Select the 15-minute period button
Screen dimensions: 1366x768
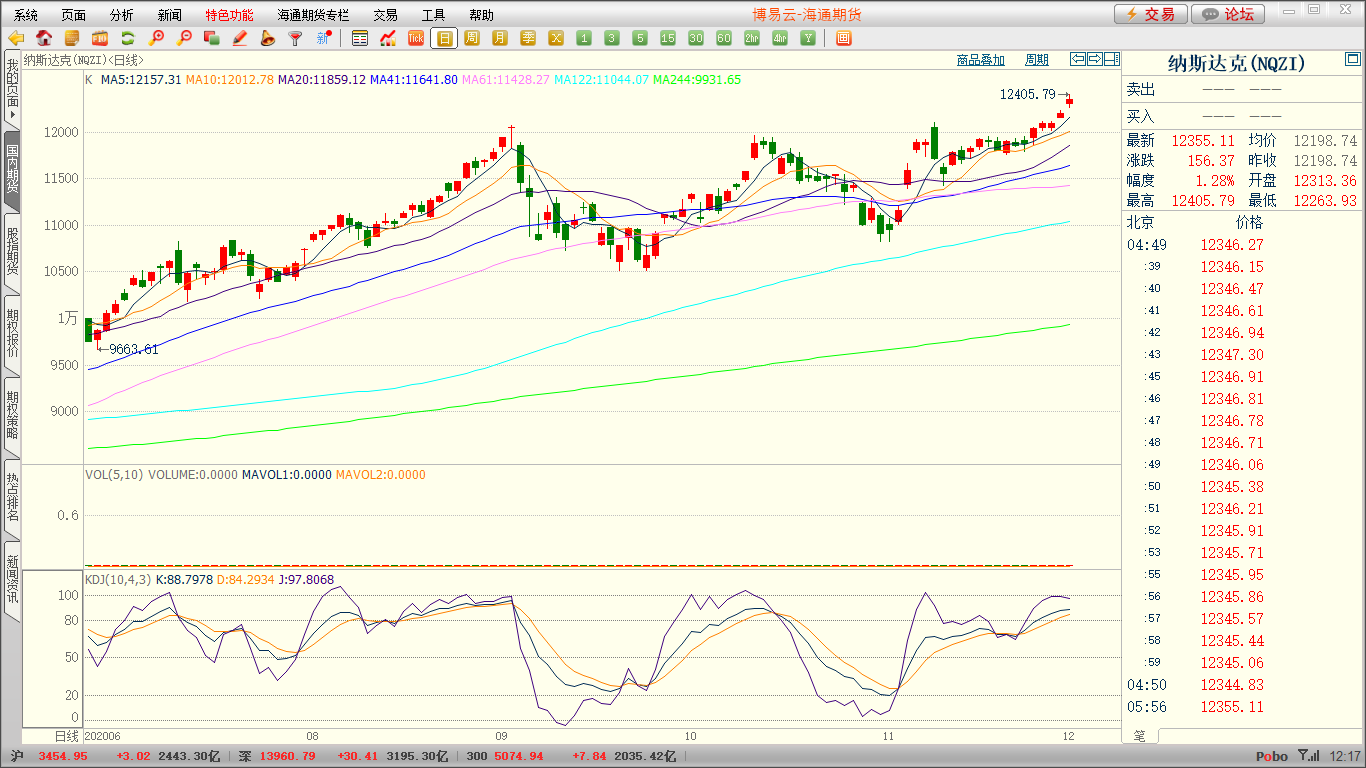coord(668,38)
